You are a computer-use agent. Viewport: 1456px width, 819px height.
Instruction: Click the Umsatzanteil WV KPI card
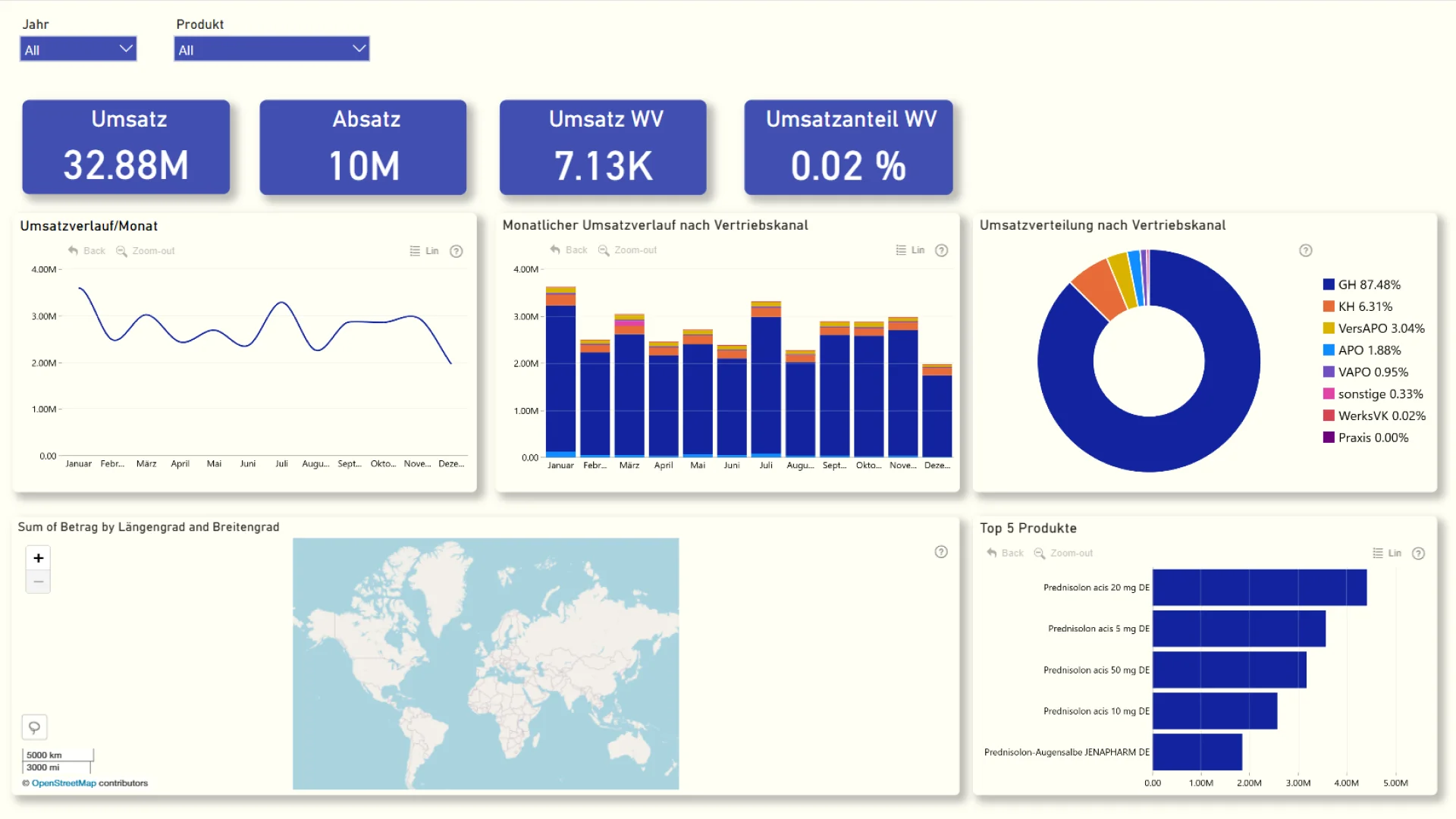[849, 147]
